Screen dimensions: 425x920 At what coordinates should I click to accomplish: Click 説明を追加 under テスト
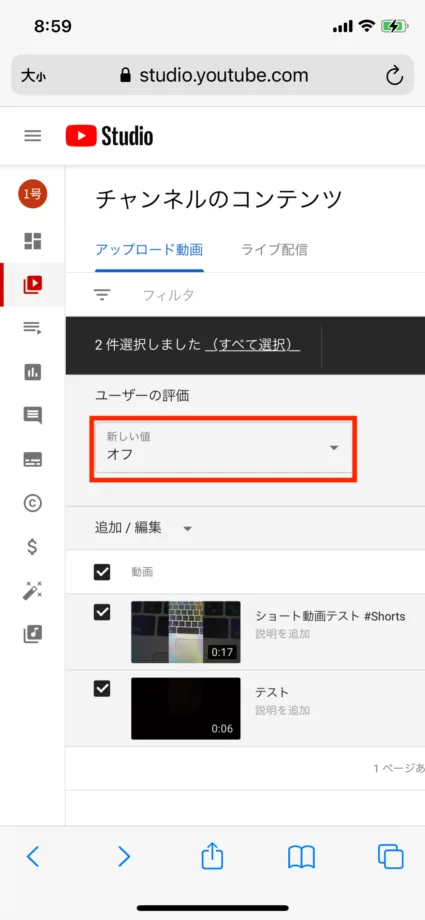click(x=282, y=710)
